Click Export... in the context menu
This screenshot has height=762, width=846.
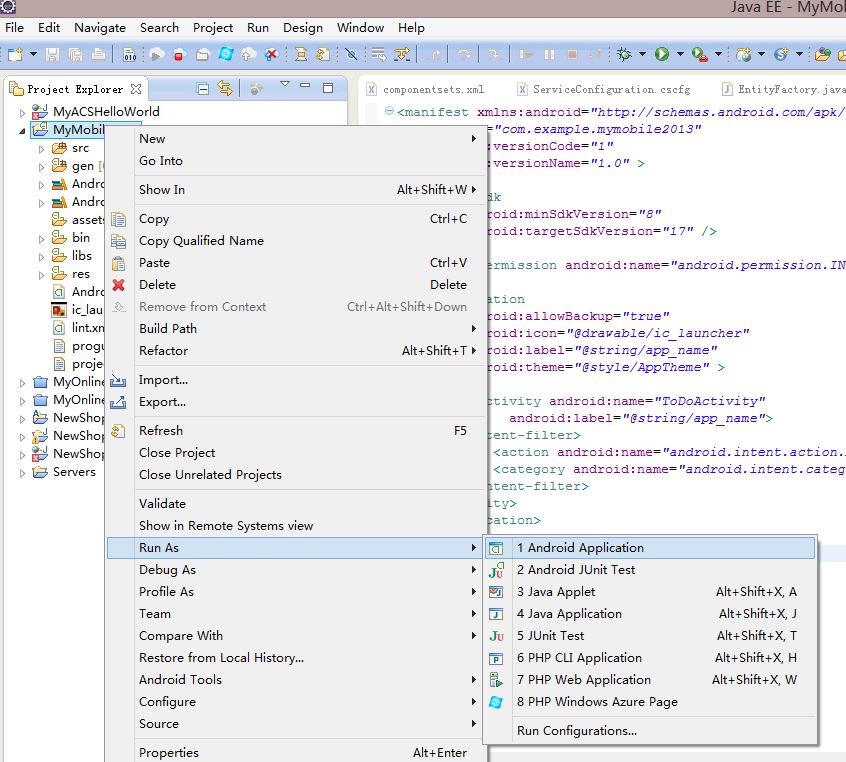coord(162,402)
